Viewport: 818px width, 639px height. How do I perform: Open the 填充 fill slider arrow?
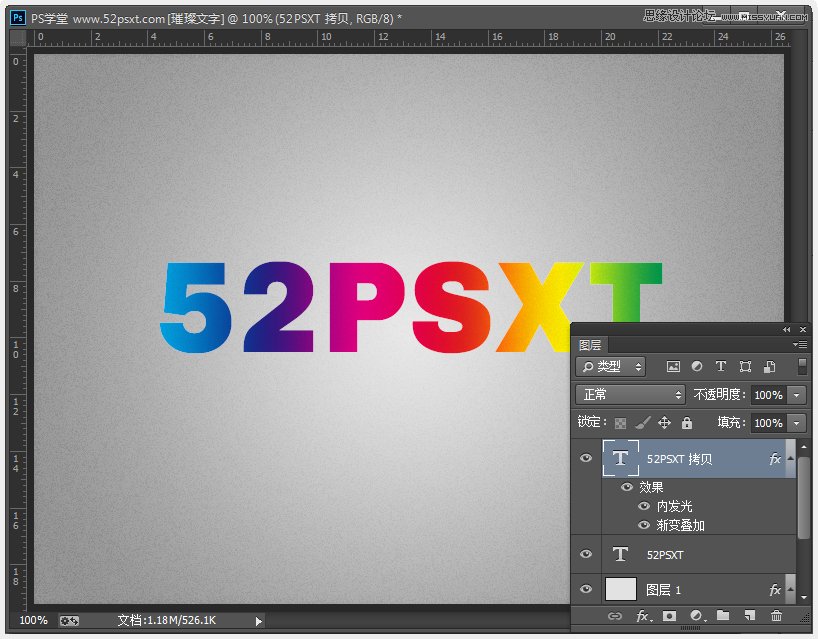[x=797, y=423]
